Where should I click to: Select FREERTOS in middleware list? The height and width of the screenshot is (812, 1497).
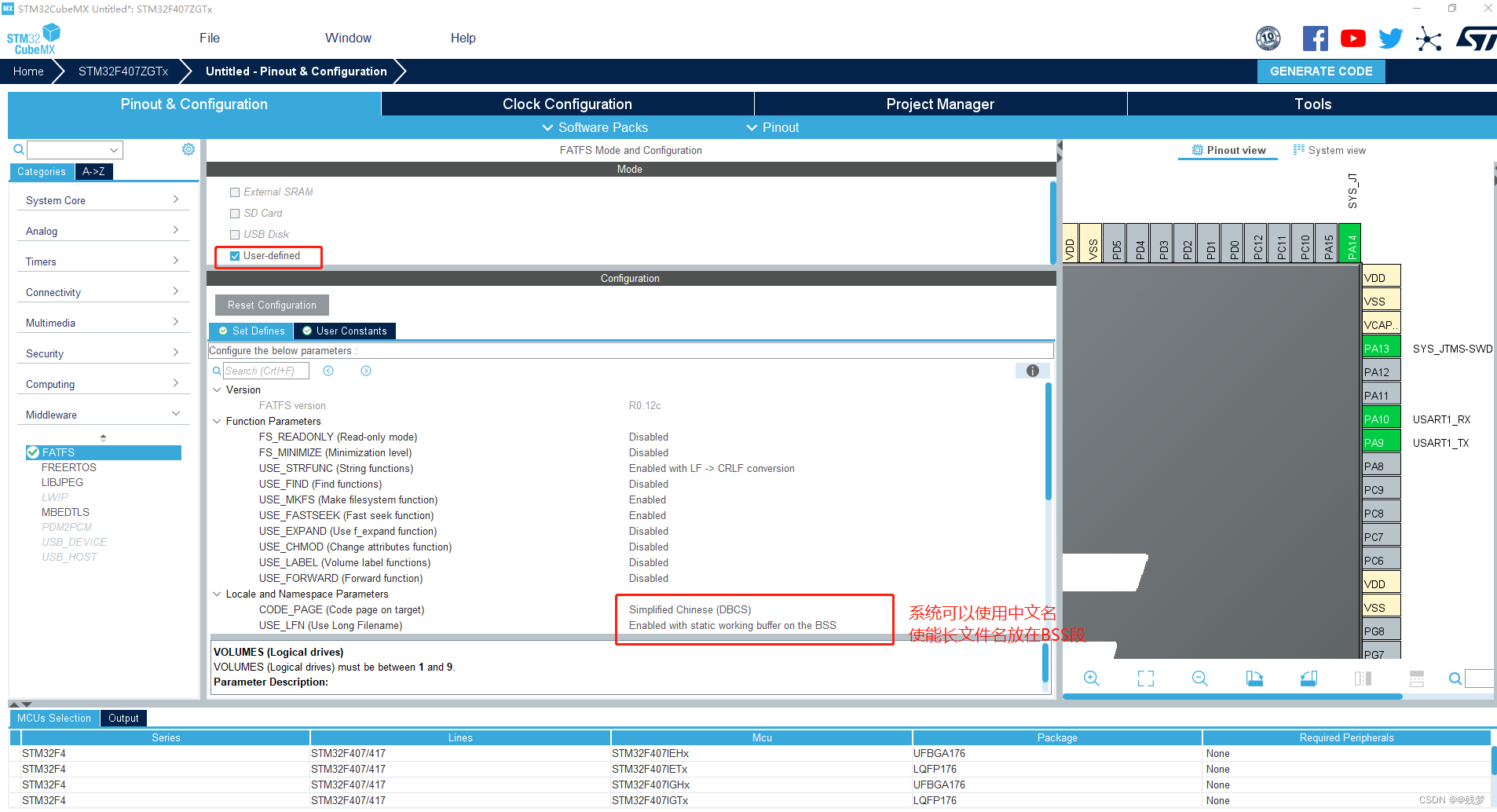pyautogui.click(x=69, y=467)
